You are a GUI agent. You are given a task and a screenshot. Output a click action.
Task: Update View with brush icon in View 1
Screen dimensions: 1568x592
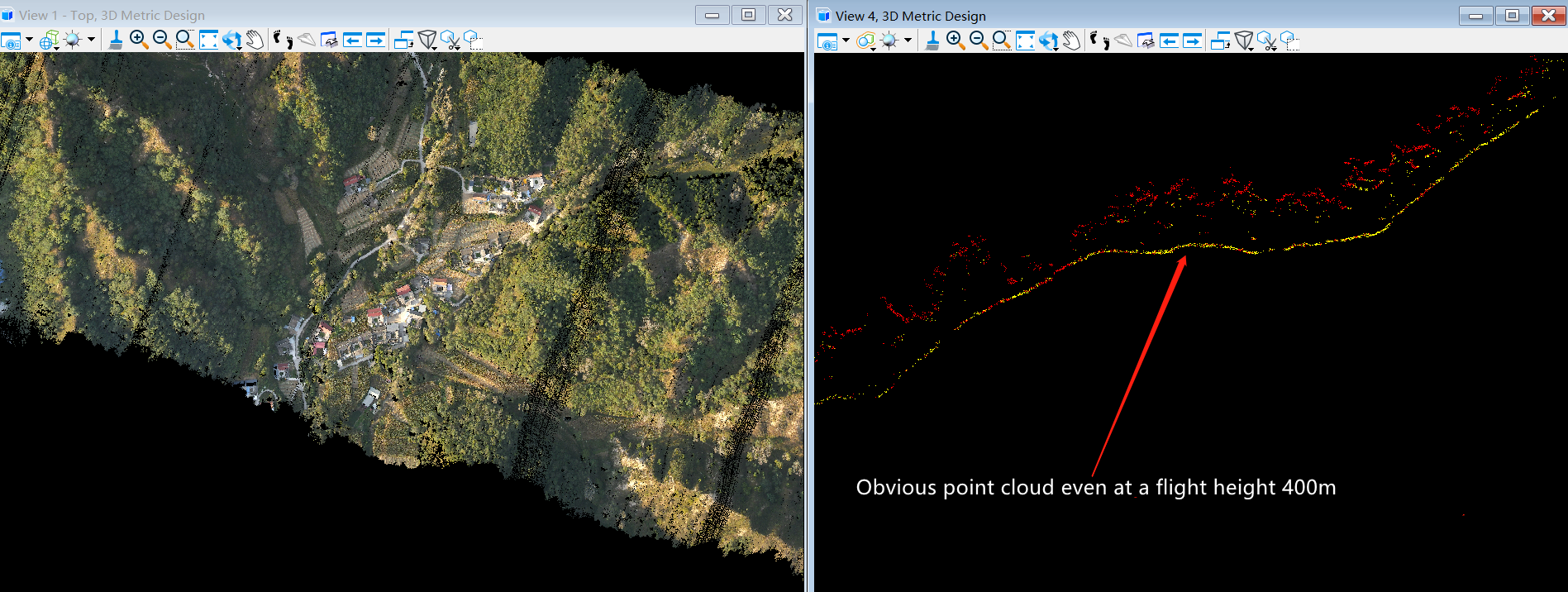[116, 40]
